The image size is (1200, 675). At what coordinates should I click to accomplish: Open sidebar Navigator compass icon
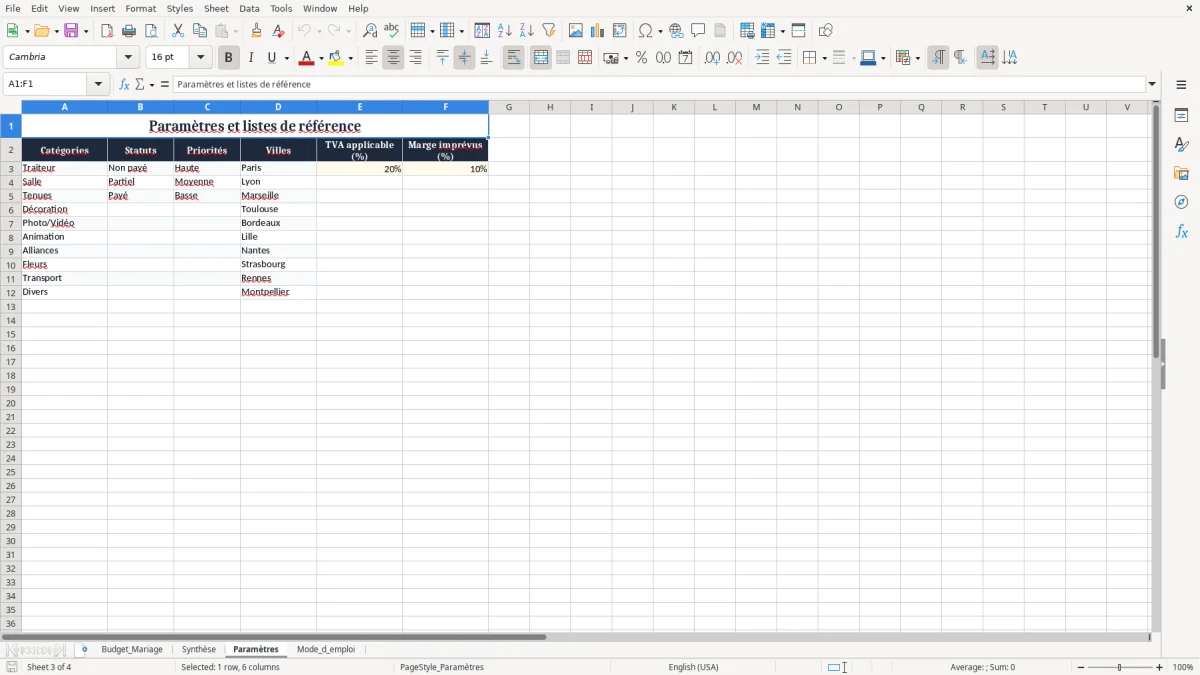pos(1181,202)
